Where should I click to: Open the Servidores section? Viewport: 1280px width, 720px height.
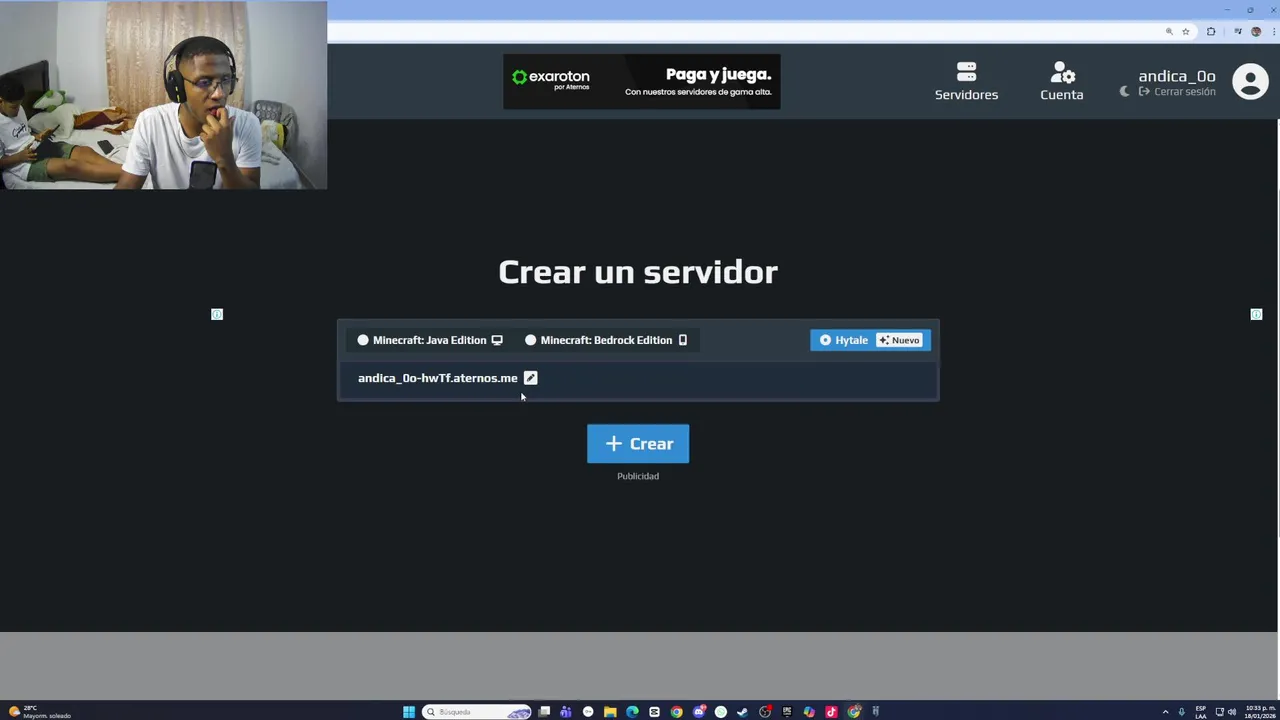(x=966, y=82)
